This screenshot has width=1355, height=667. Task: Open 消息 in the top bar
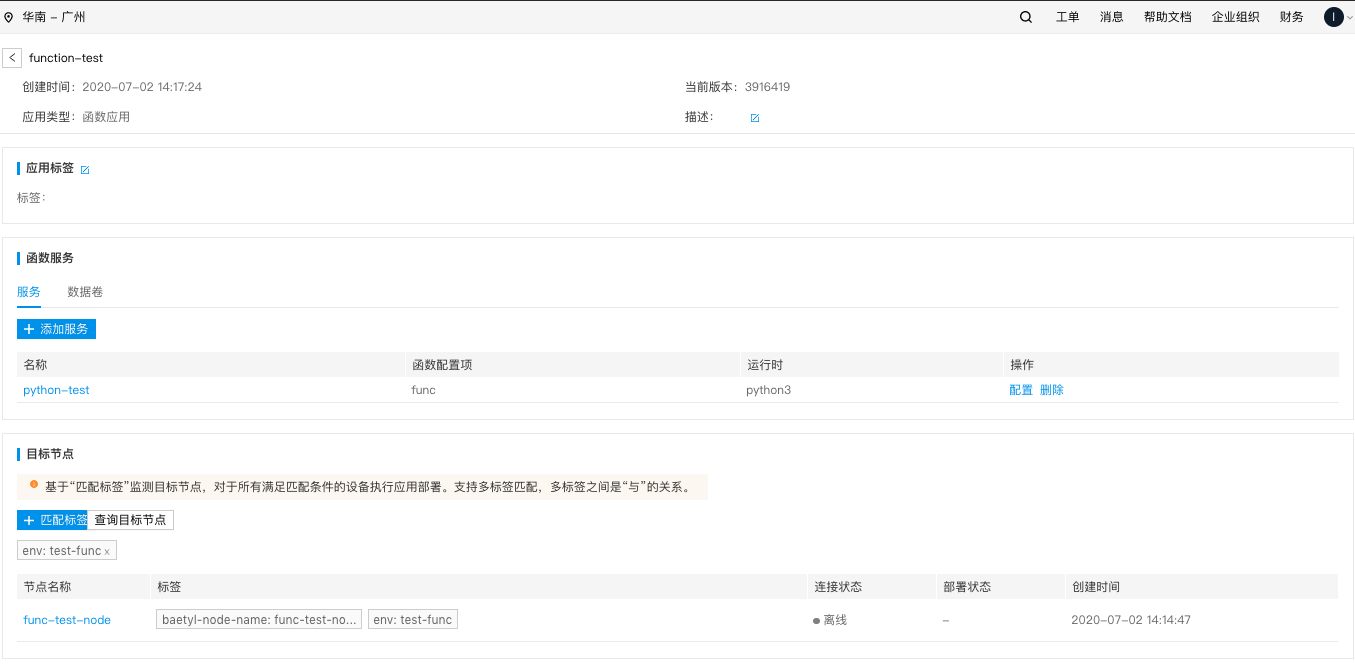click(x=1112, y=17)
